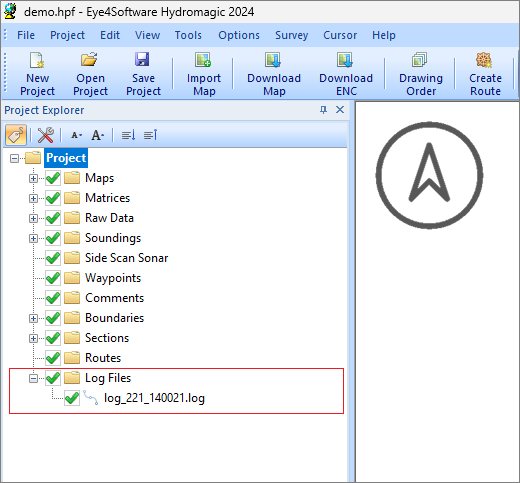The width and height of the screenshot is (520, 483).
Task: Close the Project Explorer panel
Action: [340, 110]
